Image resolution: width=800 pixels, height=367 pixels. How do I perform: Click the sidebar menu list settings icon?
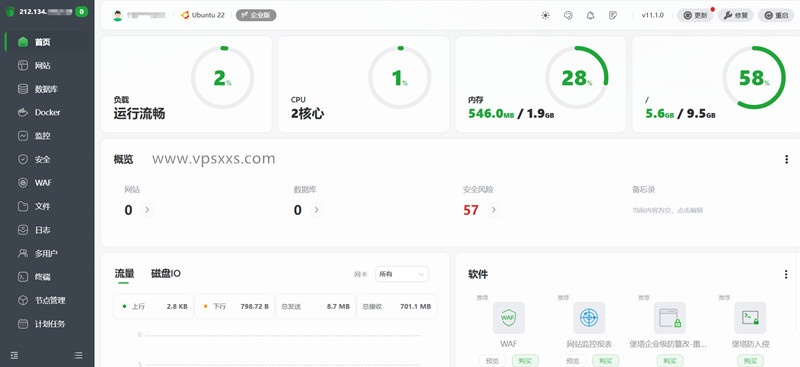[78, 355]
